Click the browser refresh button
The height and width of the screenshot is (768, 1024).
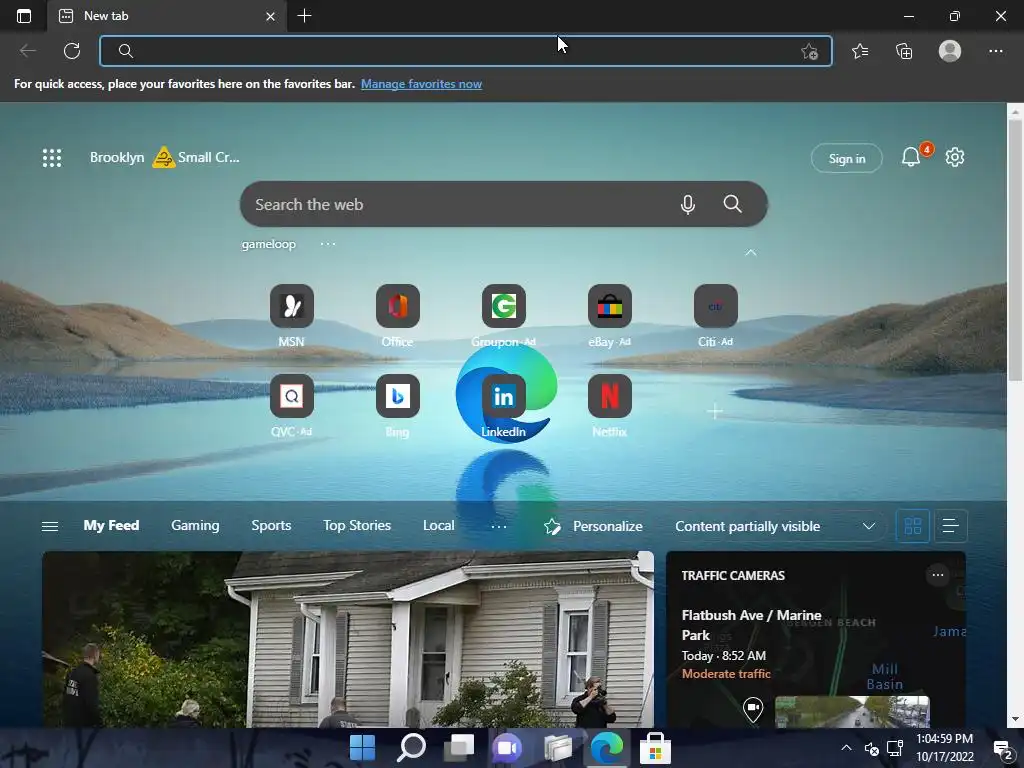click(x=72, y=51)
